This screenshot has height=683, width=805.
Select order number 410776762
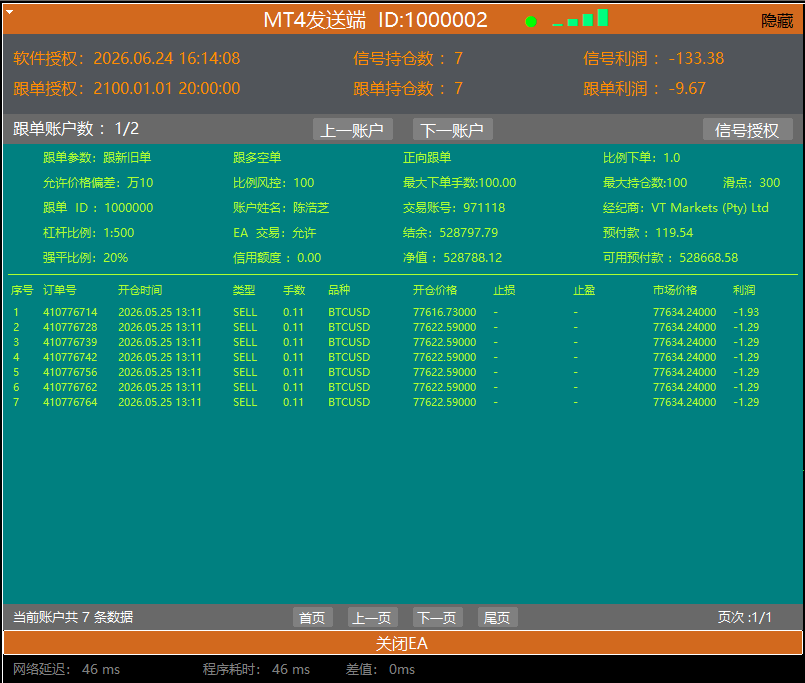pos(70,387)
